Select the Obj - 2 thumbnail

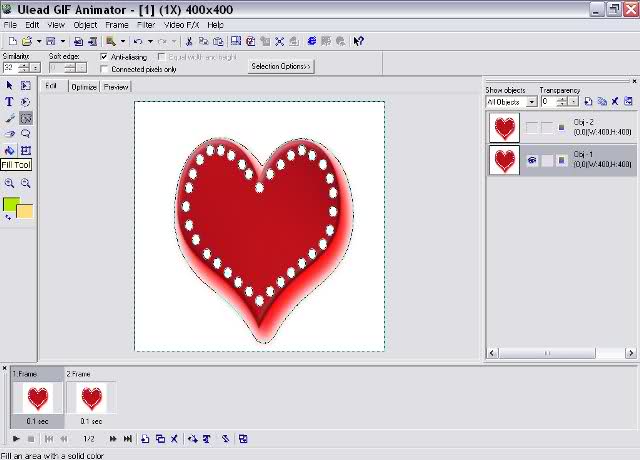[504, 128]
